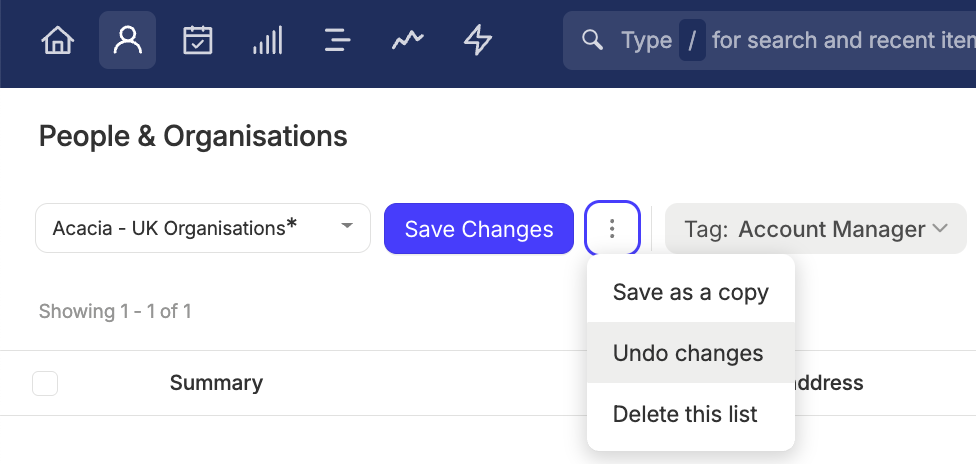Choose Delete this list
Screen dimensions: 976x464
click(x=691, y=414)
